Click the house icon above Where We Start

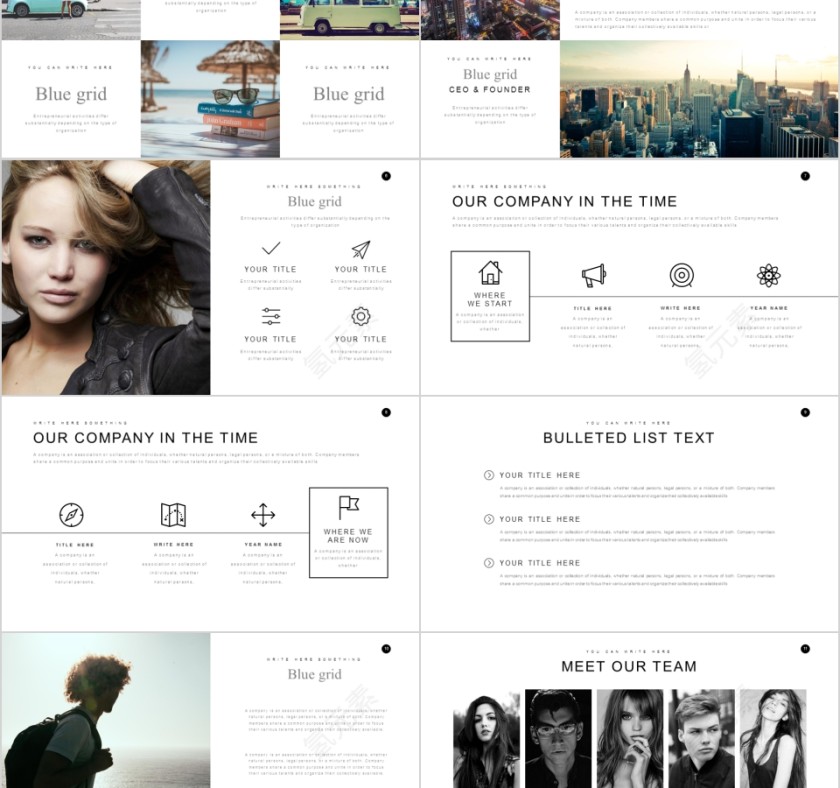point(490,273)
